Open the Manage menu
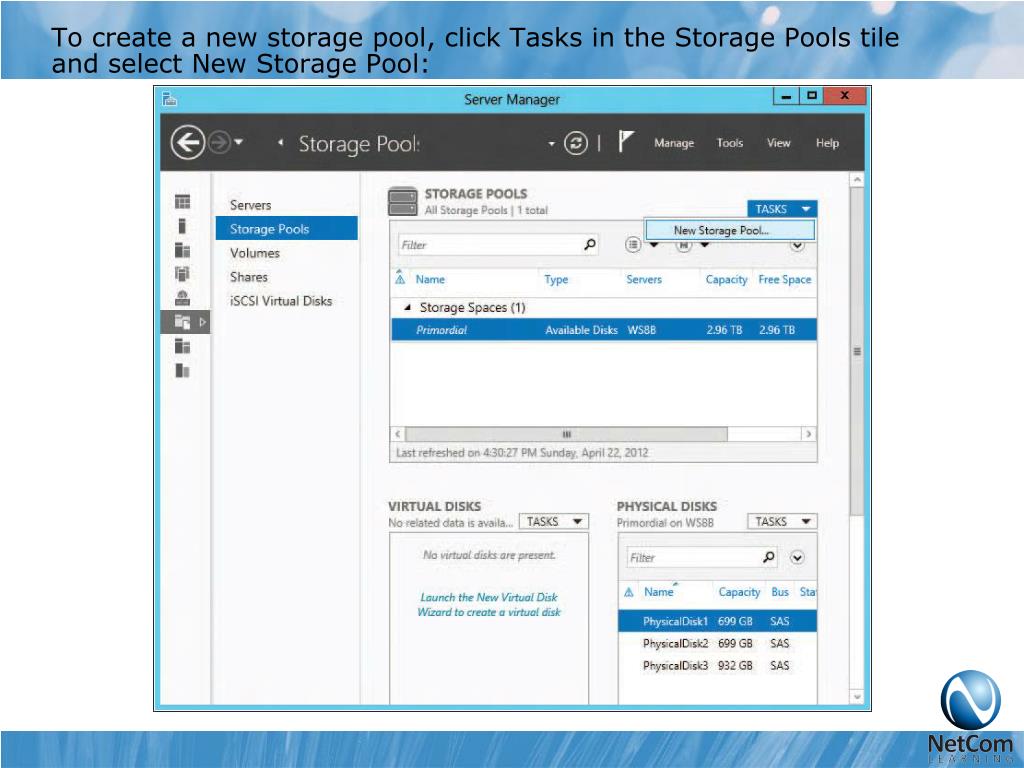1024x768 pixels. (674, 143)
